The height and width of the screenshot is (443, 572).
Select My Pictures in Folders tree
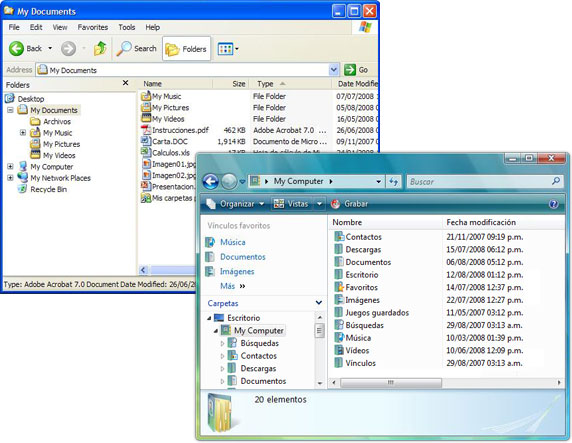tap(55, 144)
